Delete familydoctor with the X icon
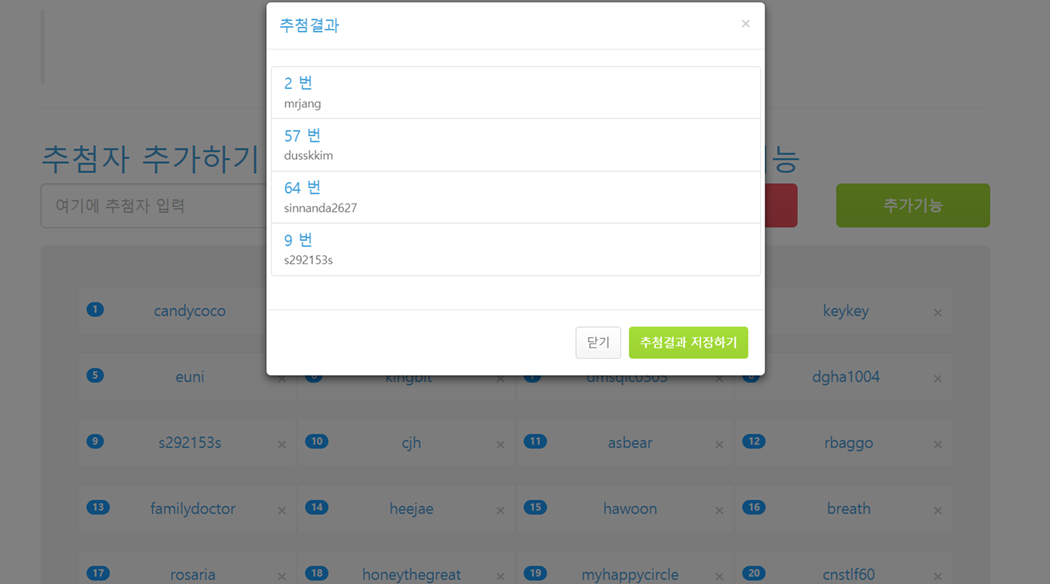Screen dimensions: 1050x584 [x=282, y=510]
